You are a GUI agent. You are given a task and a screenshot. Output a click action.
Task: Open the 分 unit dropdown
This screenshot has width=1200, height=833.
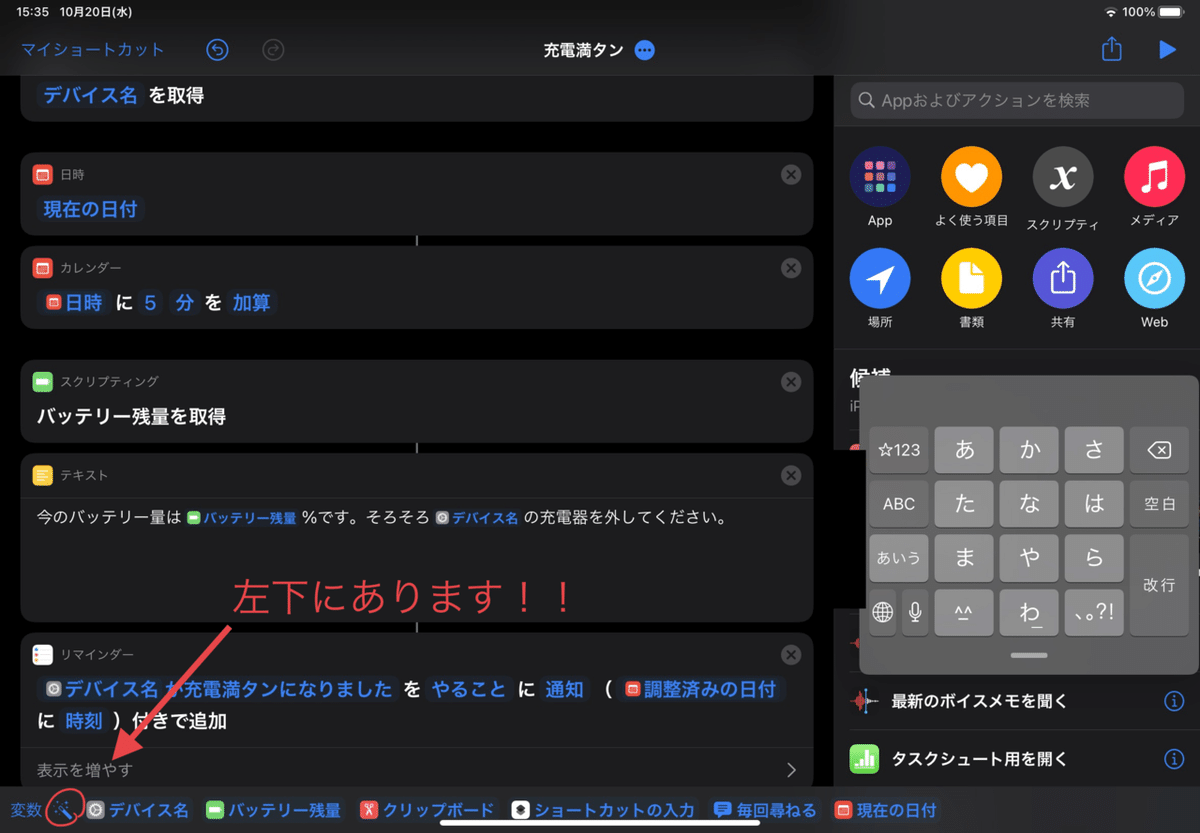point(186,303)
